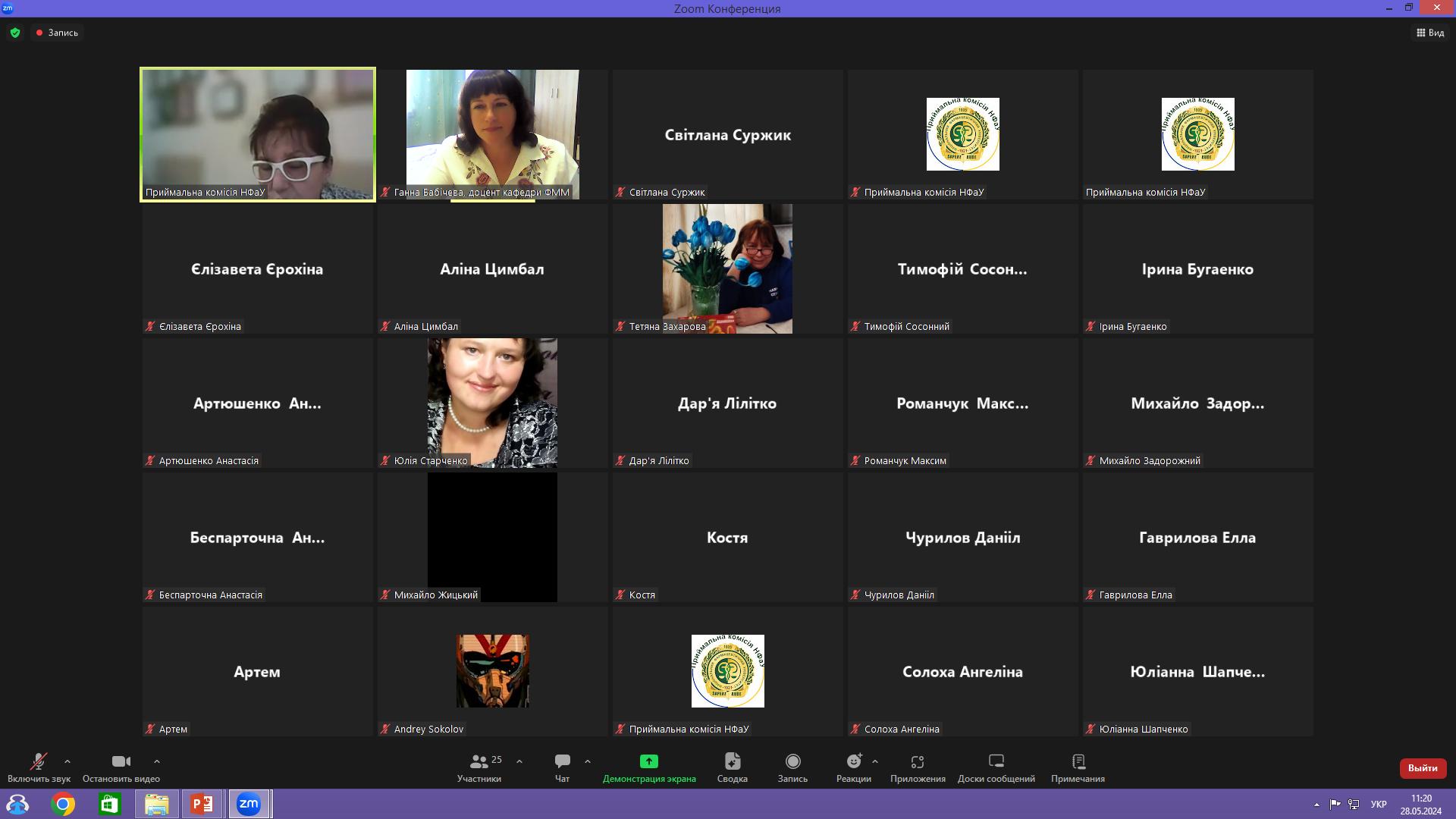Open Action Center flag icon in tray
The height and width of the screenshot is (819, 1456).
click(1335, 805)
